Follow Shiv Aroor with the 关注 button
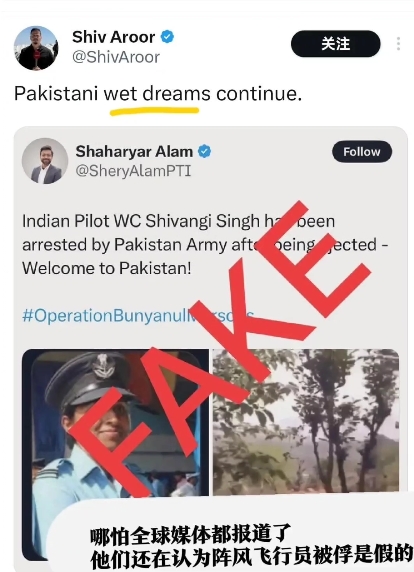 336,44
